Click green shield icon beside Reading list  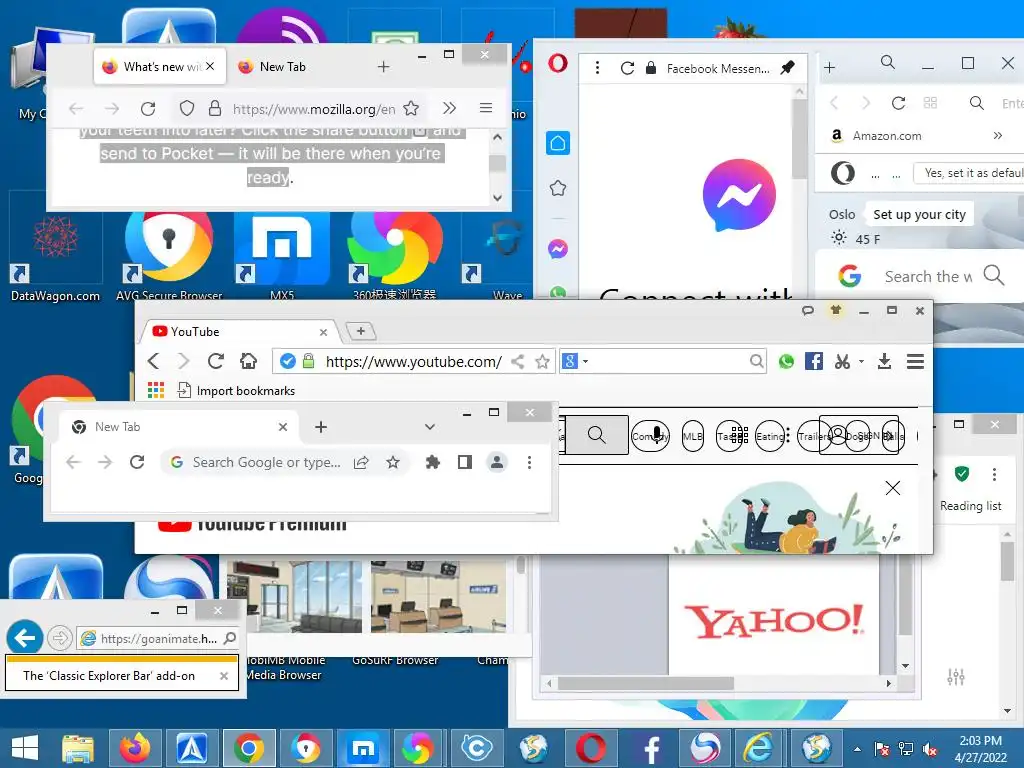961,474
